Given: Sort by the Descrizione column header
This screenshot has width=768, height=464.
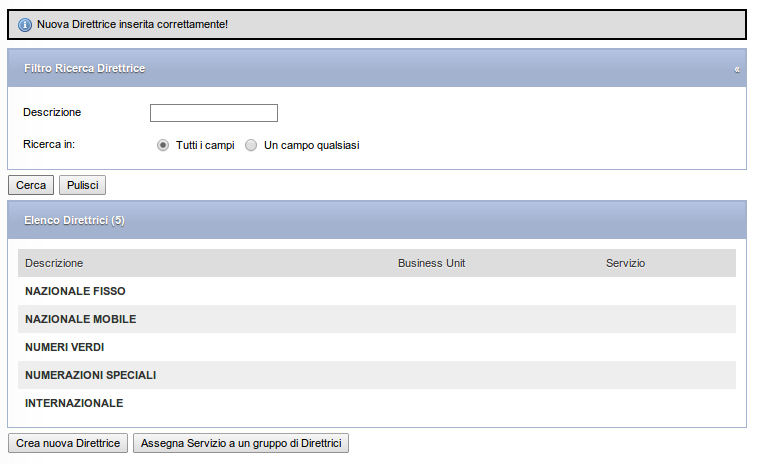Looking at the screenshot, I should click(54, 263).
